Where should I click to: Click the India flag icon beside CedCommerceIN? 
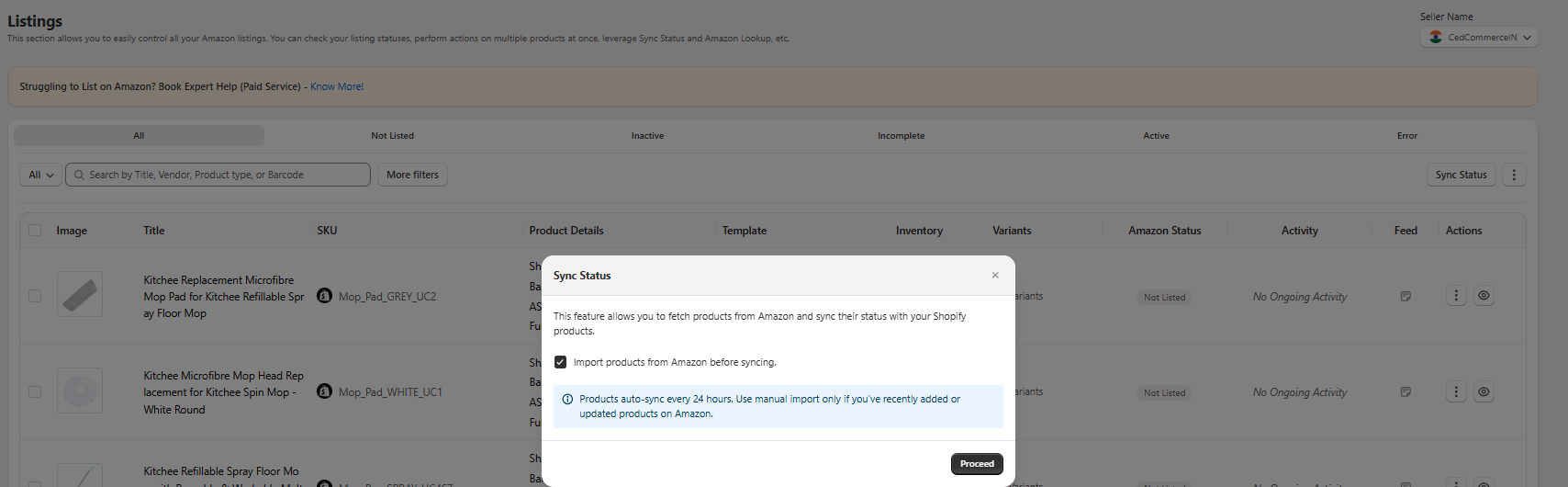coord(1436,38)
